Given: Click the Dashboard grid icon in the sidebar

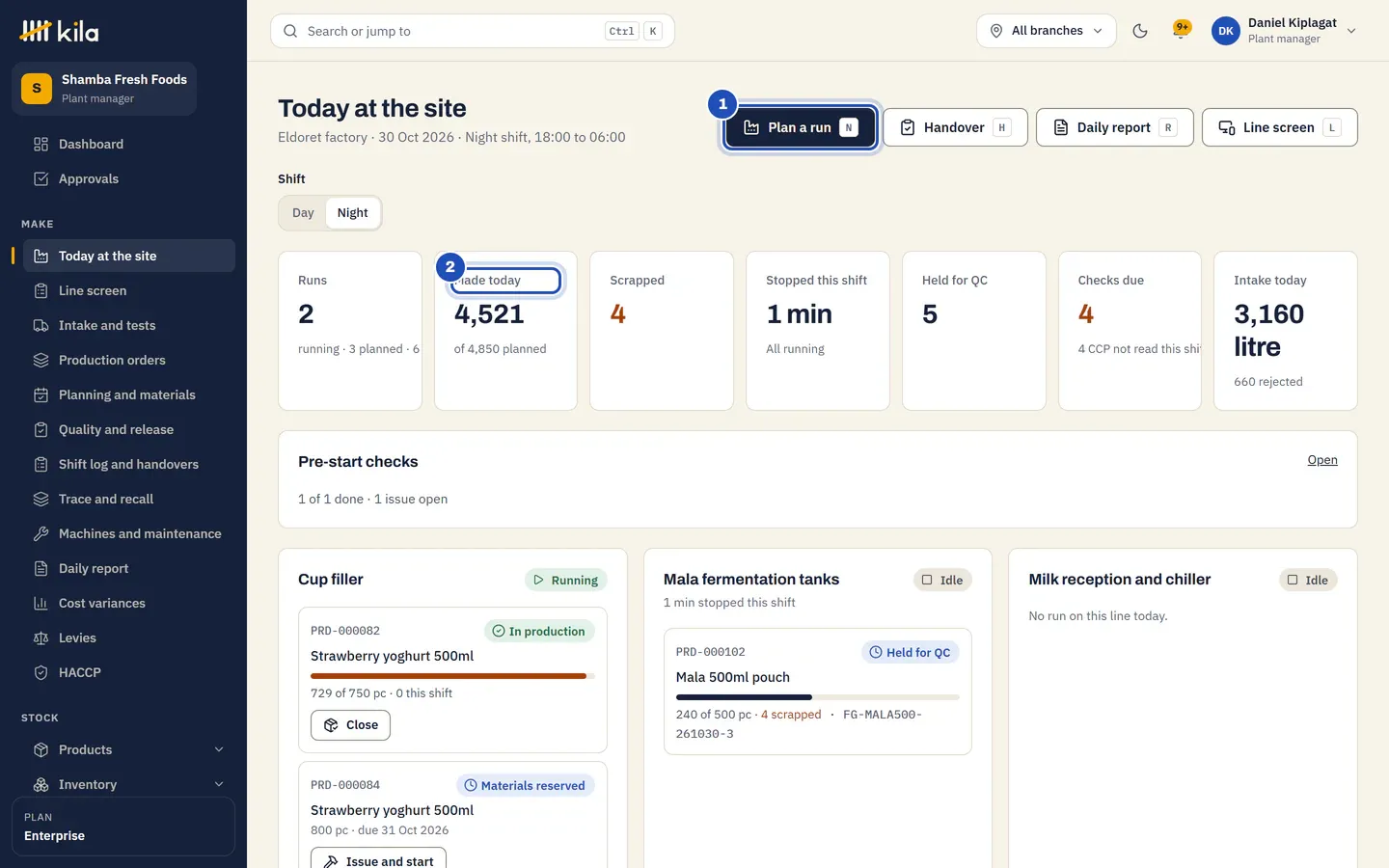Looking at the screenshot, I should [x=41, y=145].
